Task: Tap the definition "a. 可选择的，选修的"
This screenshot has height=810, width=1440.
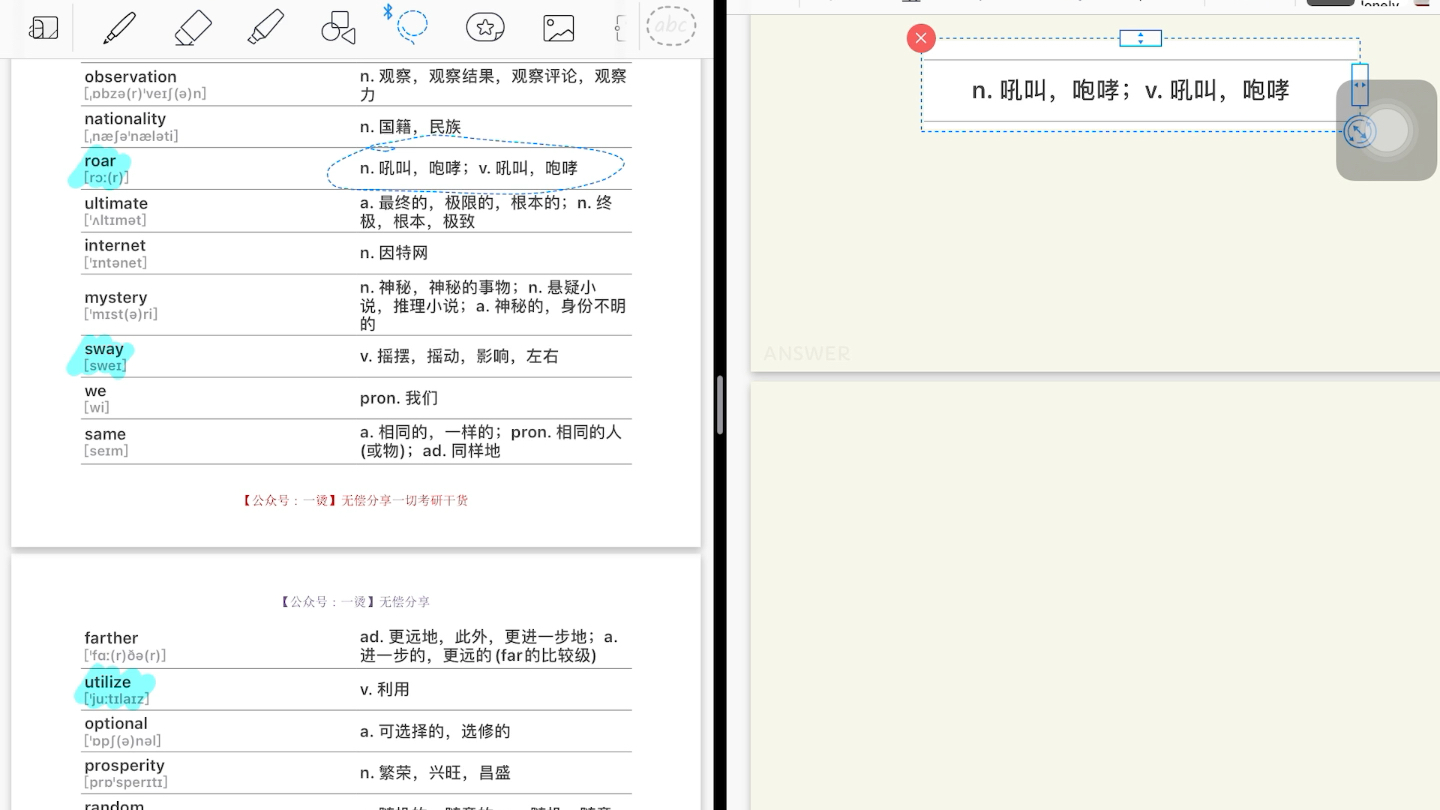Action: pyautogui.click(x=435, y=731)
